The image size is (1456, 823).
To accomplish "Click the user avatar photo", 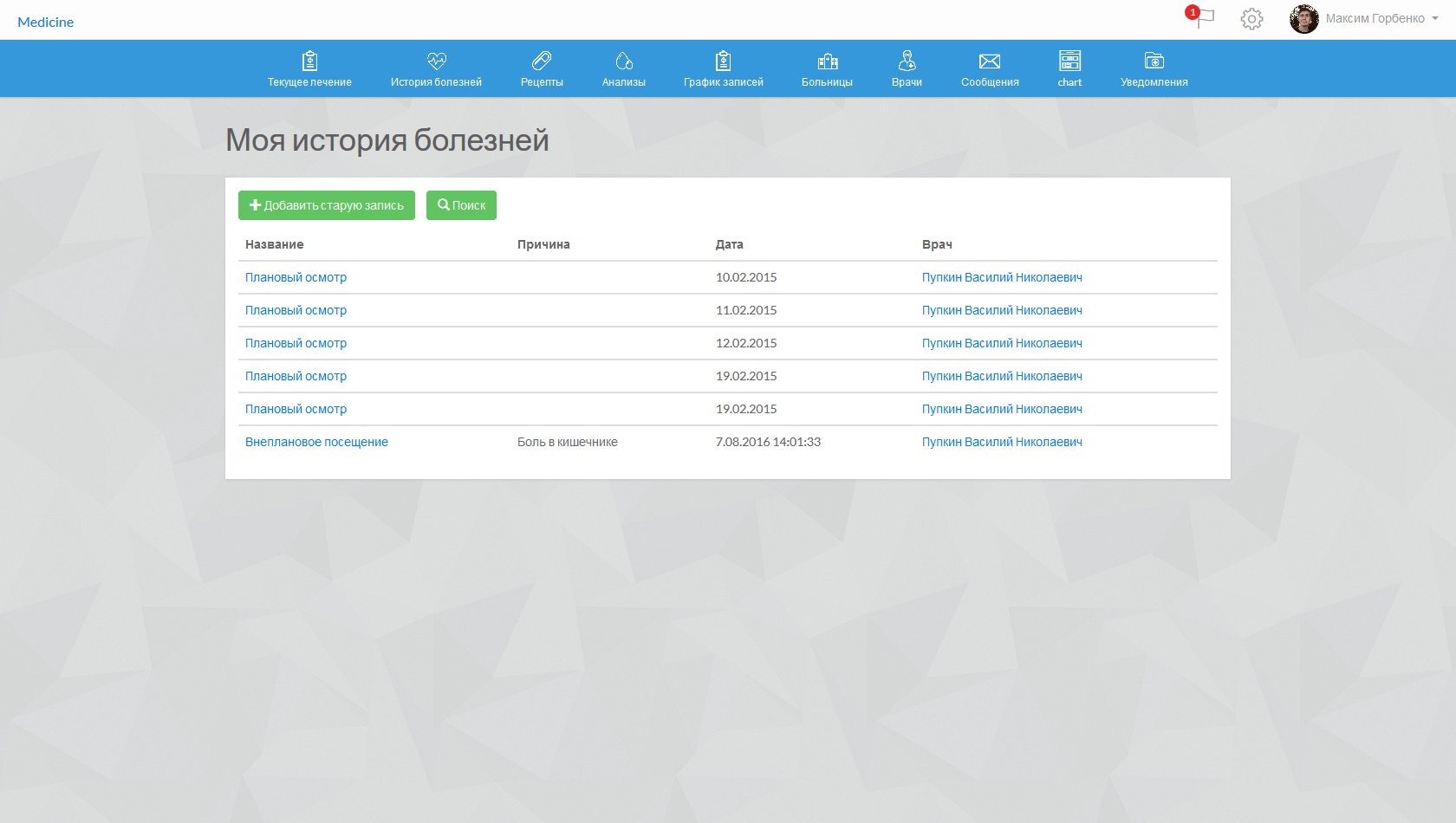I will point(1303,19).
